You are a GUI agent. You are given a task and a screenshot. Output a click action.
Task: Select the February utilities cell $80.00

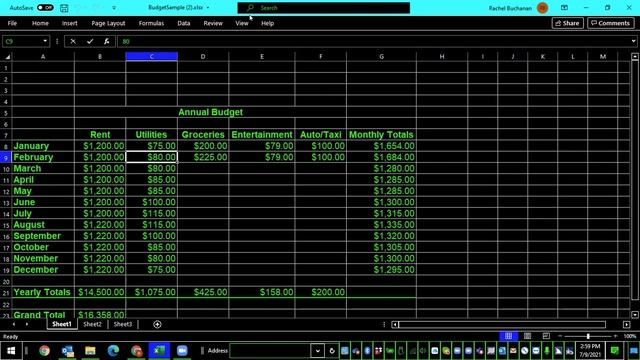coord(151,157)
